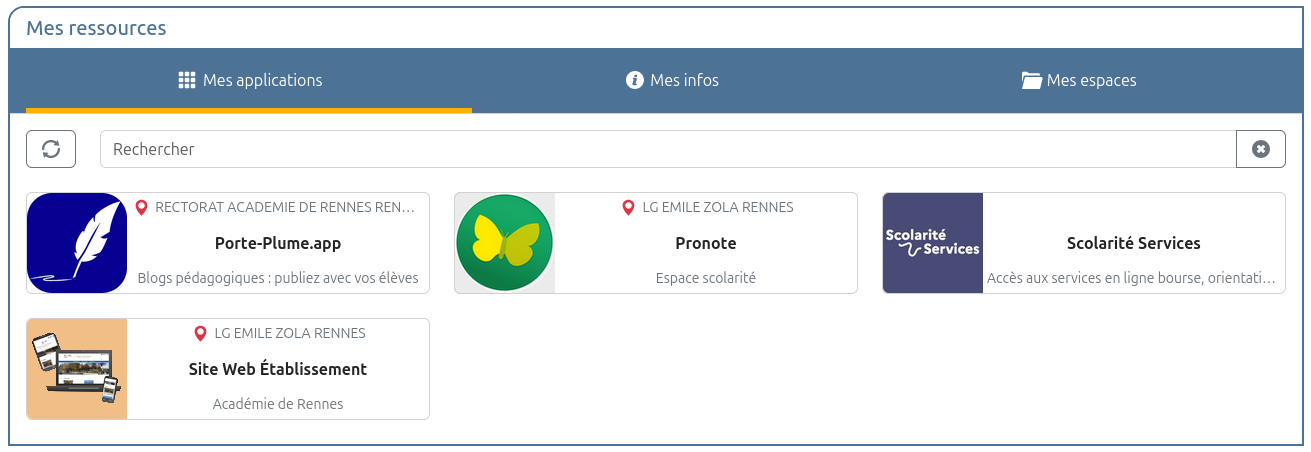
Task: Click the location pin next to Rectorat Académie
Action: pos(142,208)
